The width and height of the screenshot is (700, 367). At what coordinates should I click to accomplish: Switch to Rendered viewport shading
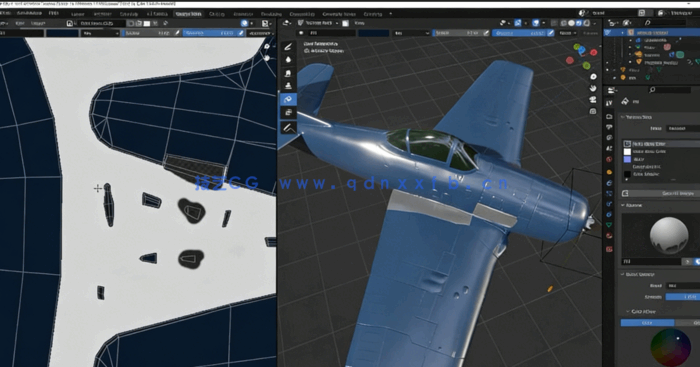(587, 23)
